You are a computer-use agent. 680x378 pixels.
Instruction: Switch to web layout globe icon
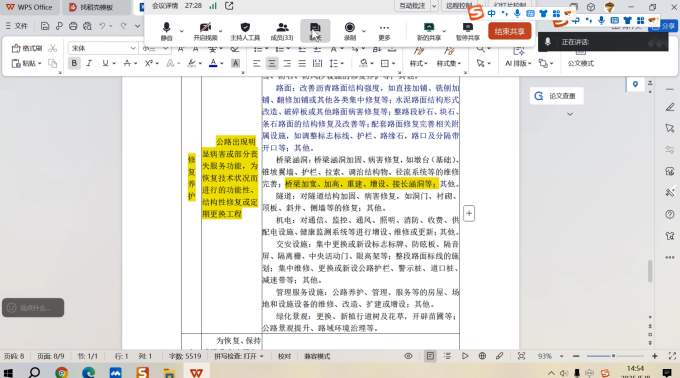point(482,356)
